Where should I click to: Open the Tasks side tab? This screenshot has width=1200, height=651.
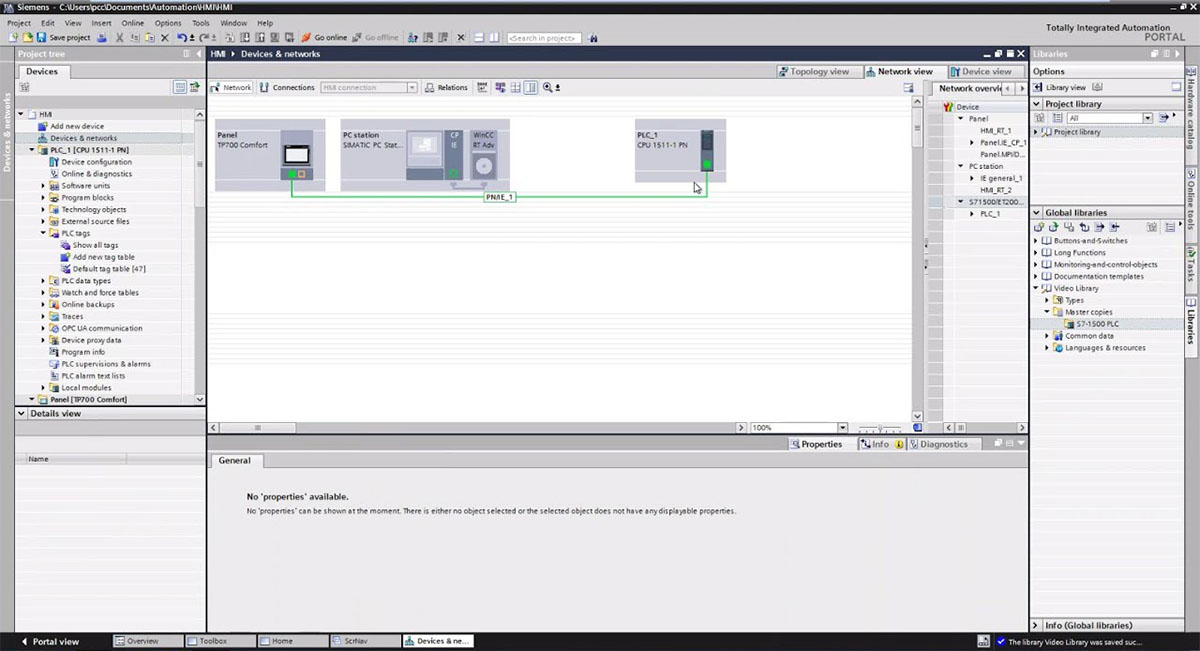point(1192,267)
